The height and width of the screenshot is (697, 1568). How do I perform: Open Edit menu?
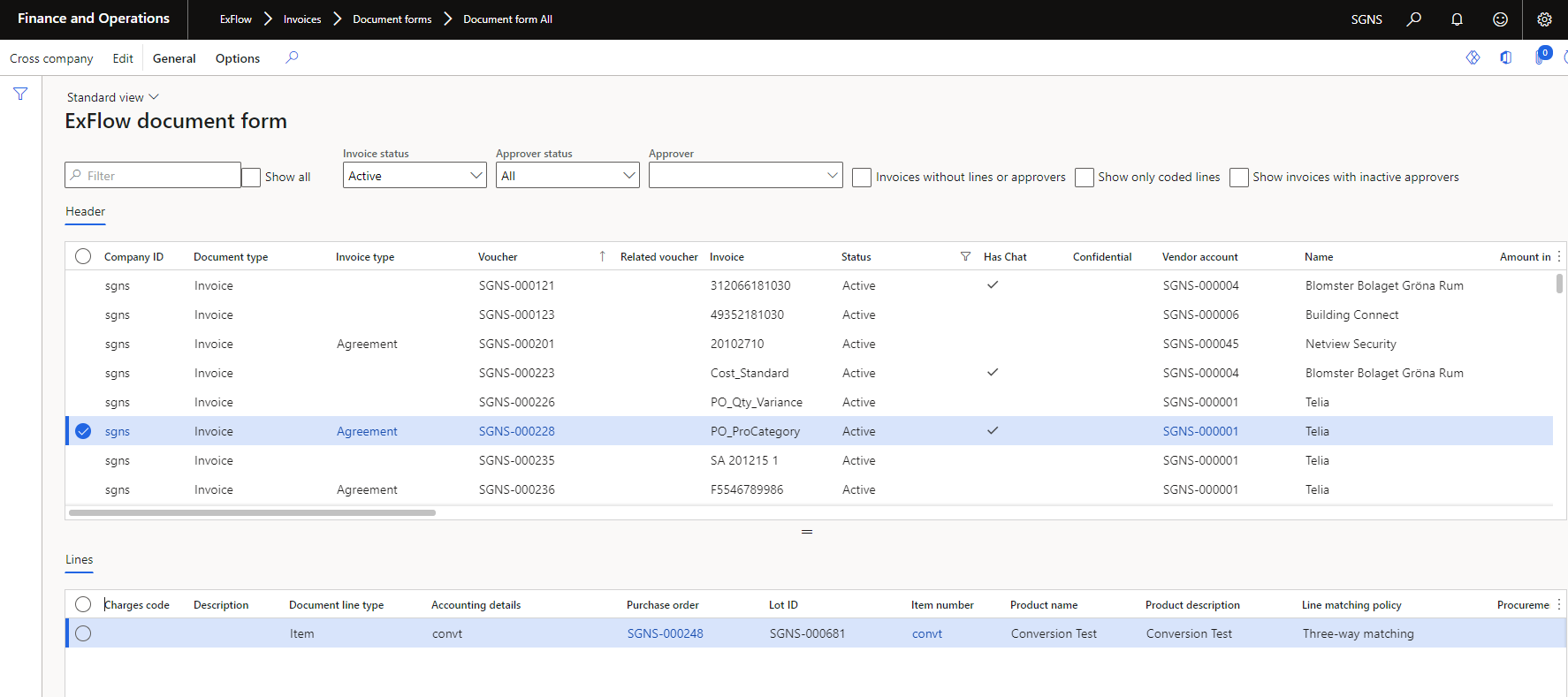(x=123, y=58)
